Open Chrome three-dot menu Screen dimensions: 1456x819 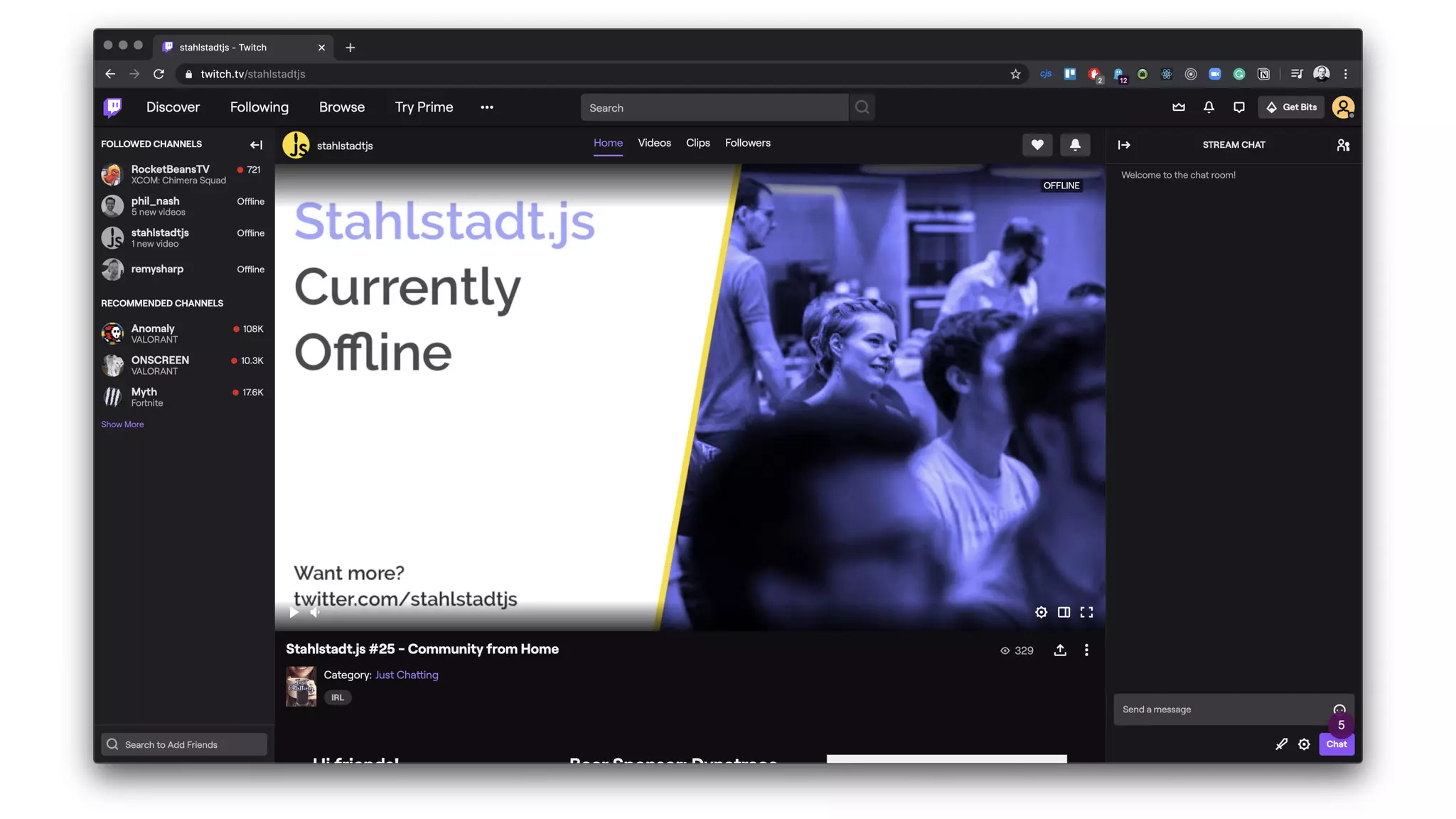tap(1345, 74)
